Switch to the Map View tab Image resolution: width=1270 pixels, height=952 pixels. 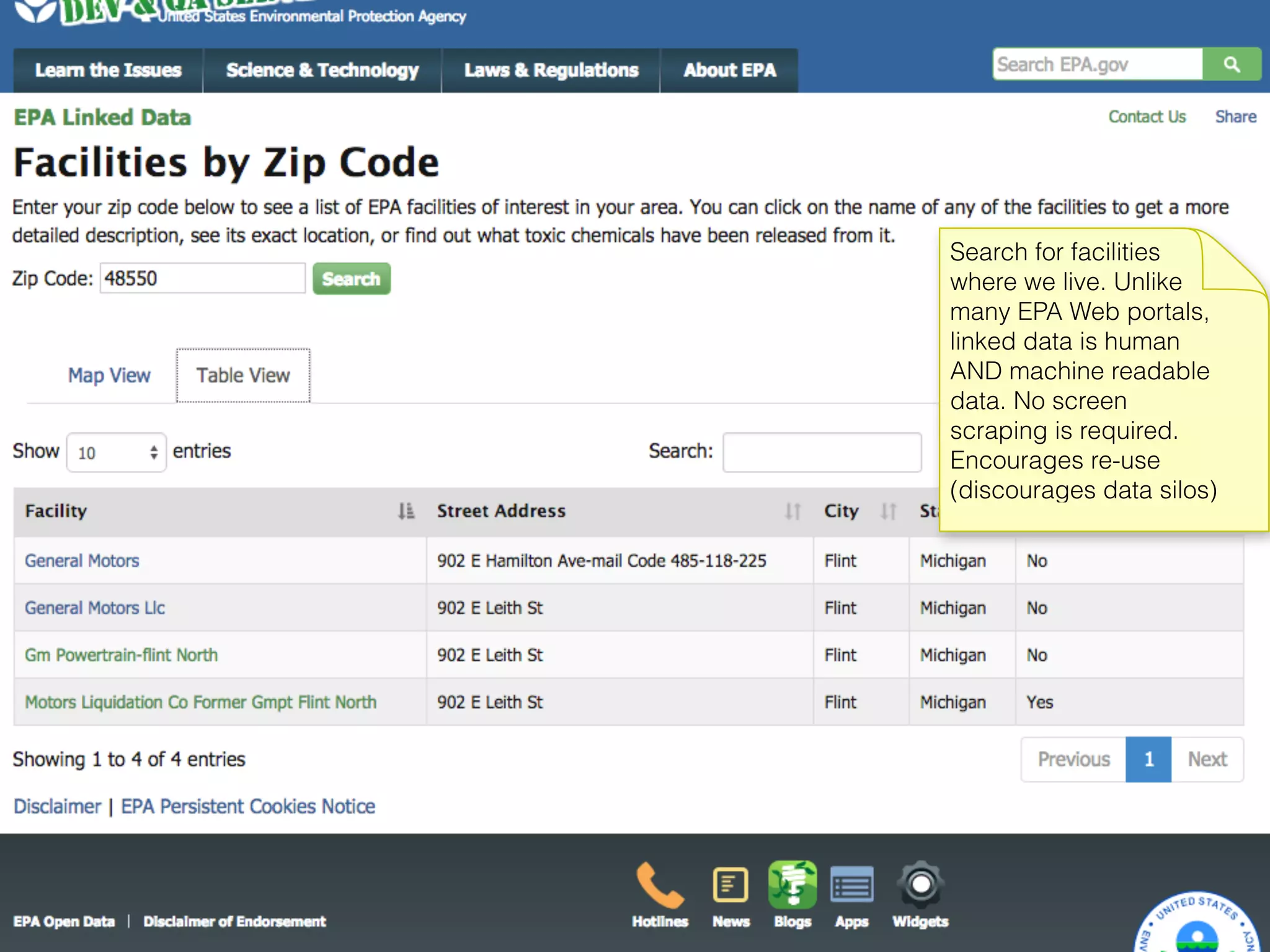[109, 376]
